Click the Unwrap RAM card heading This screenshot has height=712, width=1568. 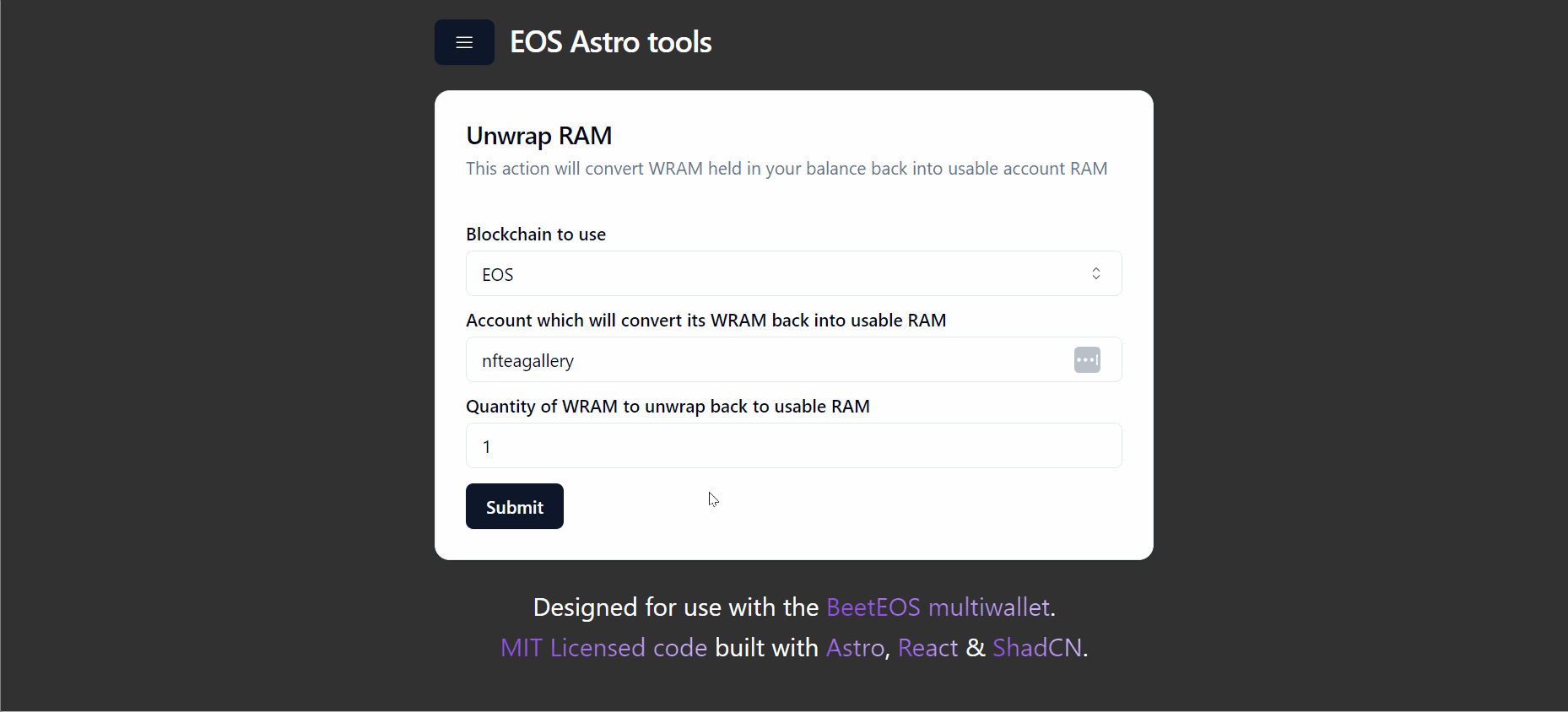pos(538,136)
